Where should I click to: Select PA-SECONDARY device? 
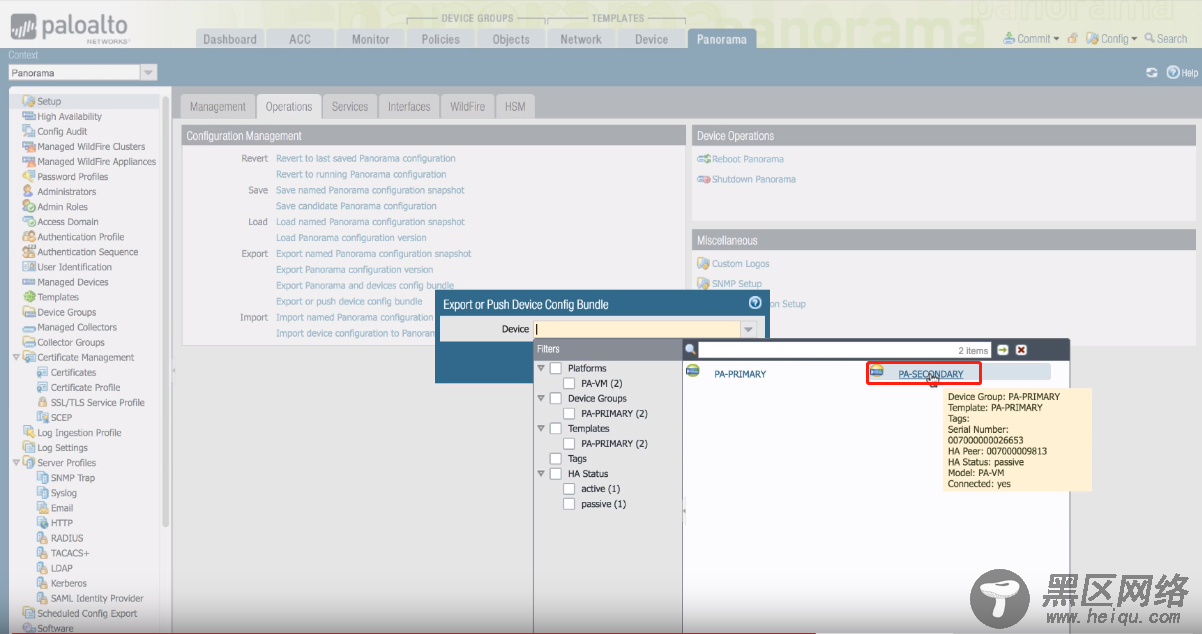click(x=930, y=374)
